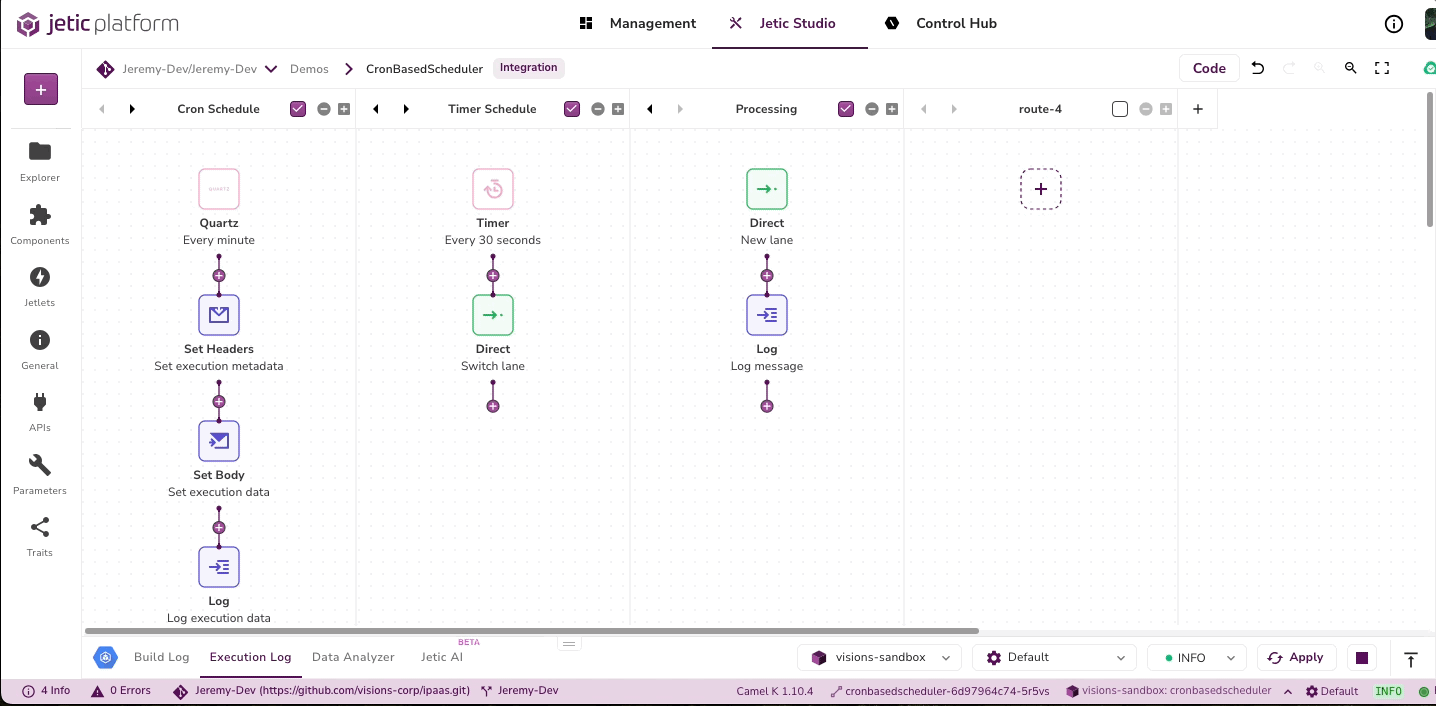Click the jetic platform logo
The height and width of the screenshot is (706, 1436).
[97, 24]
